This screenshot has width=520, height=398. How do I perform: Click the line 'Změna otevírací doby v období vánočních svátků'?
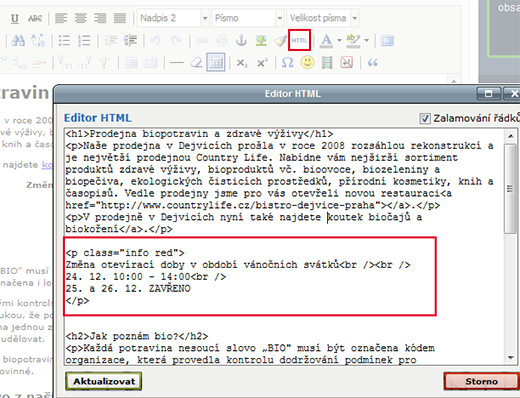point(202,265)
